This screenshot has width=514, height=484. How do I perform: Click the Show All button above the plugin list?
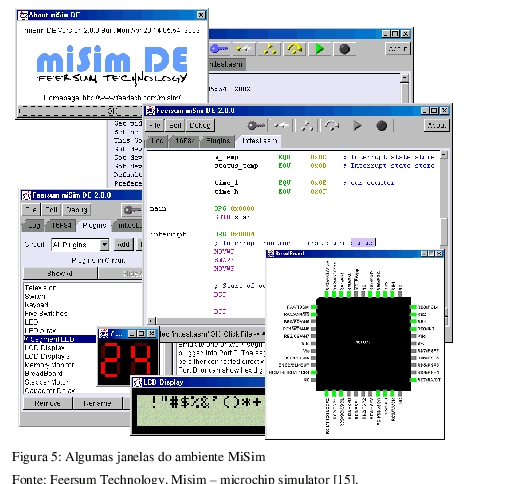click(60, 273)
